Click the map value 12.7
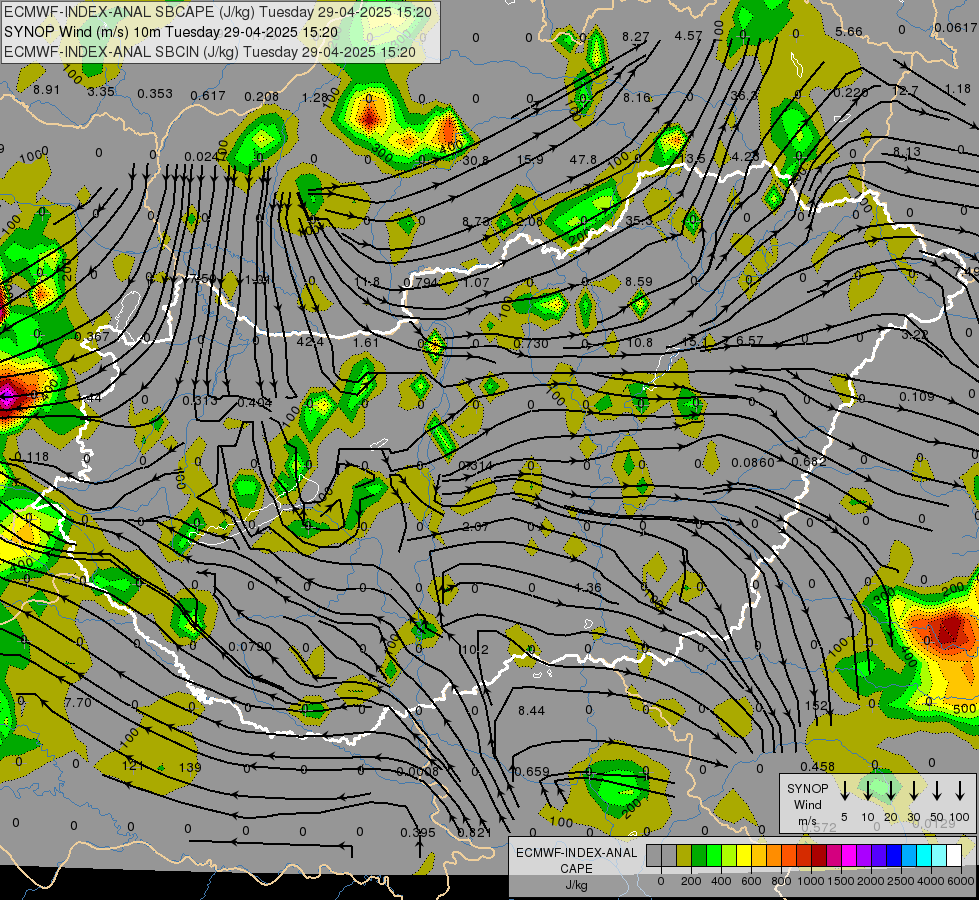Screen dimensions: 979x900 click(x=905, y=91)
